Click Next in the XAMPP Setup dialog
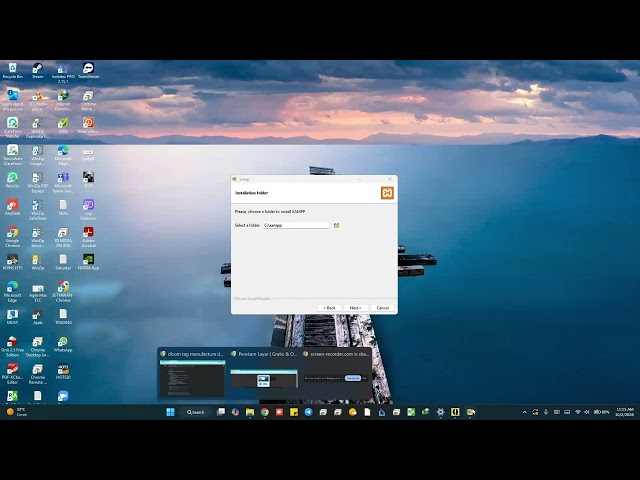 [355, 308]
